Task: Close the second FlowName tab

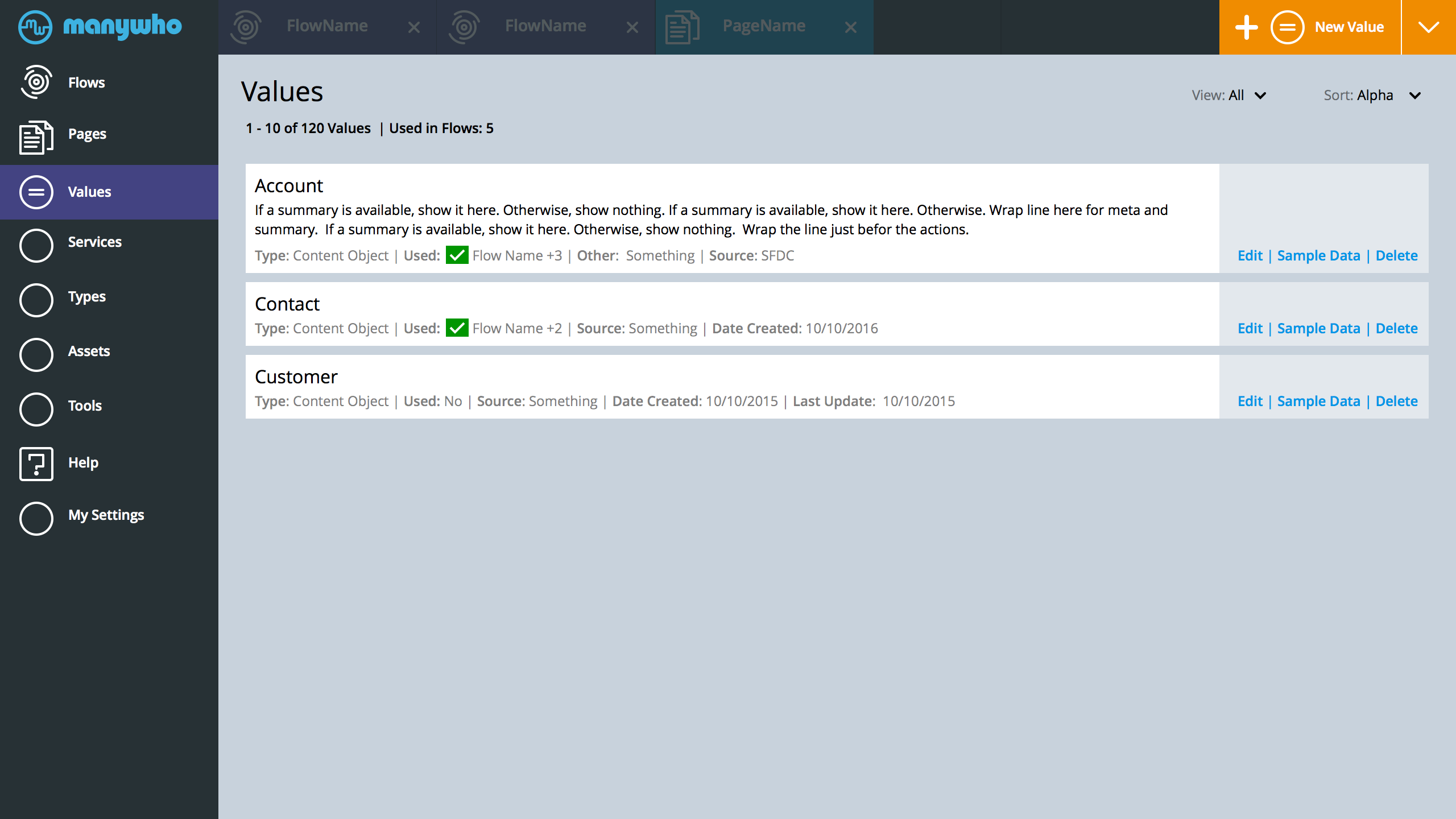Action: click(632, 27)
